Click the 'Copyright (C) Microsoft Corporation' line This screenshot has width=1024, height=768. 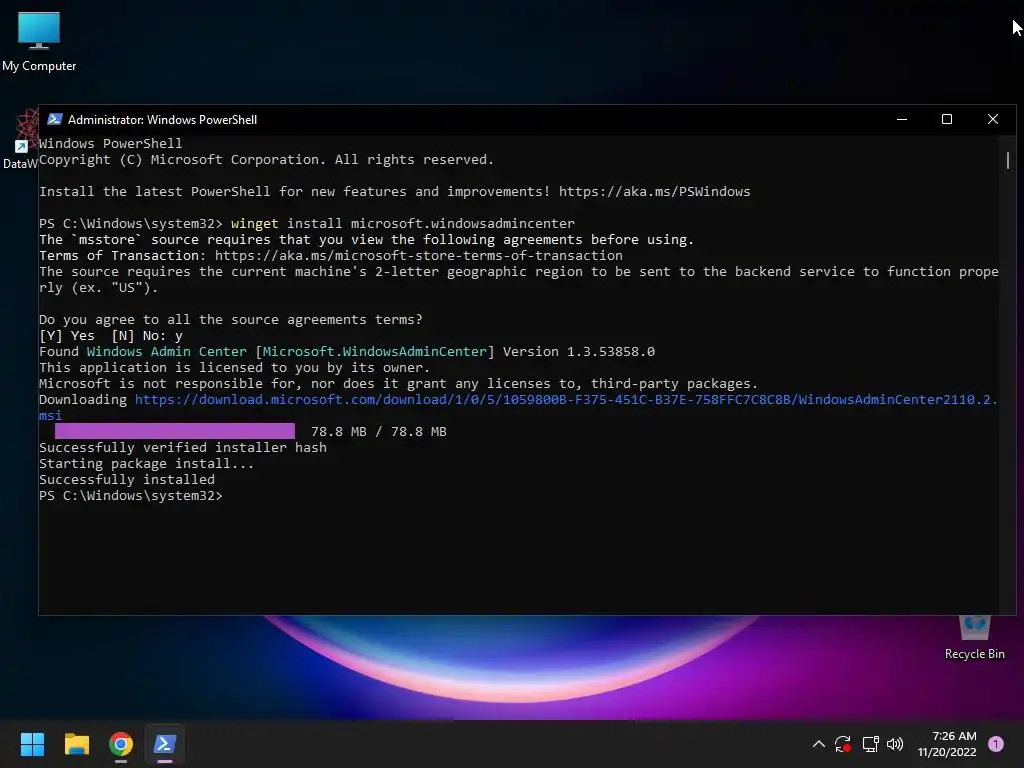pyautogui.click(x=266, y=160)
